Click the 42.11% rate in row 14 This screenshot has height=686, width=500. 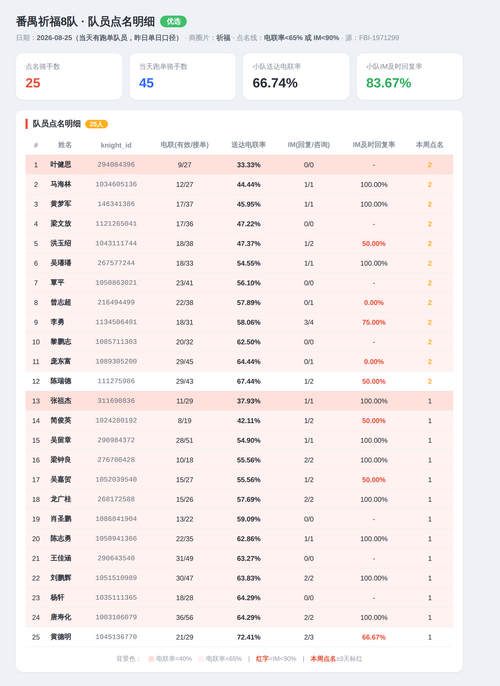click(x=248, y=421)
